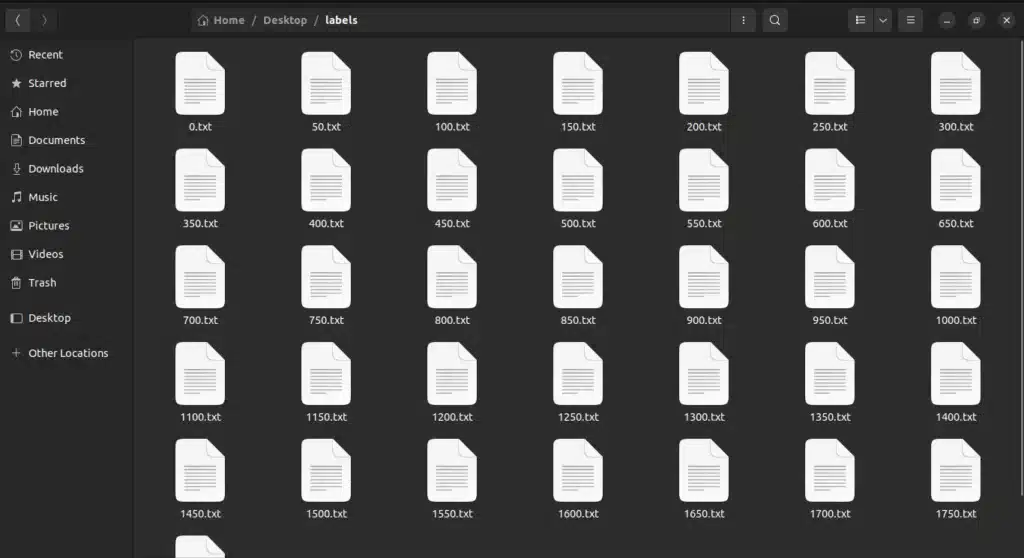This screenshot has width=1024, height=558.
Task: Click the 1500.txt filename label
Action: pyautogui.click(x=327, y=514)
